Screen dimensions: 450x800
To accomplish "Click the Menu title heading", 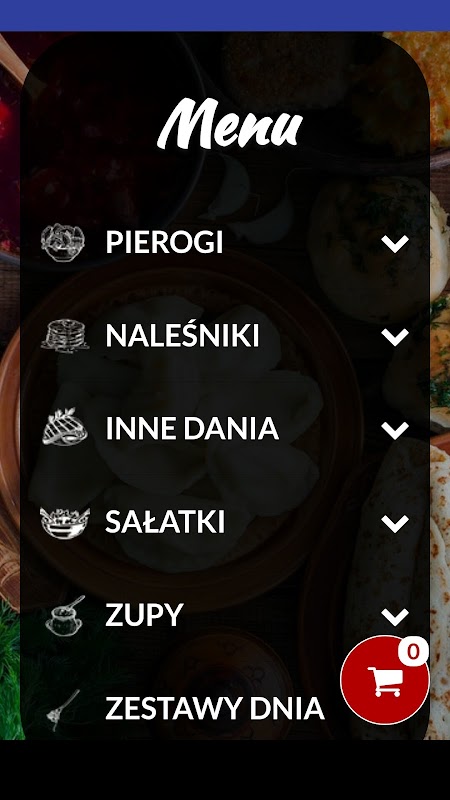I will point(230,124).
